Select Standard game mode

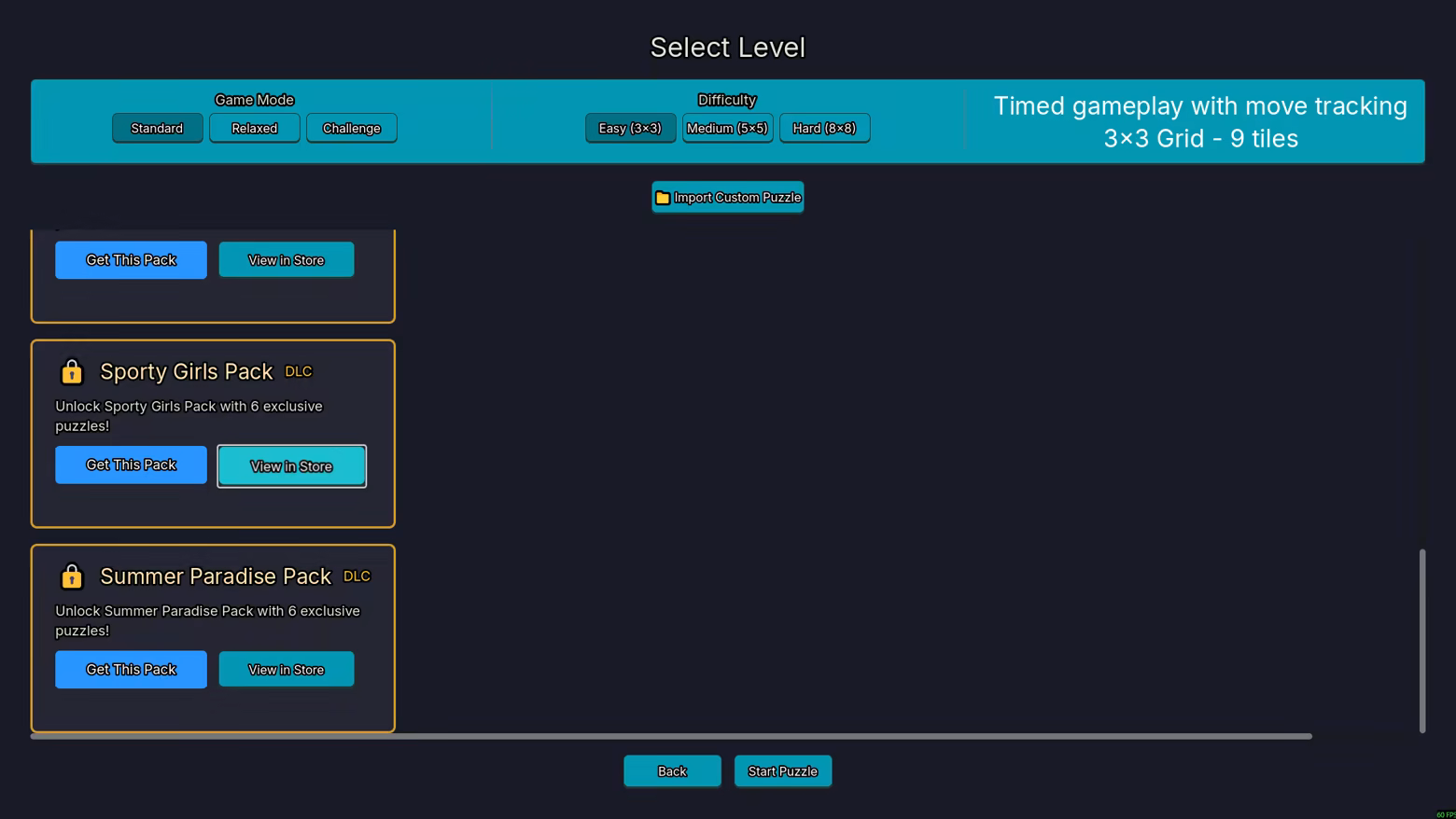coord(157,129)
